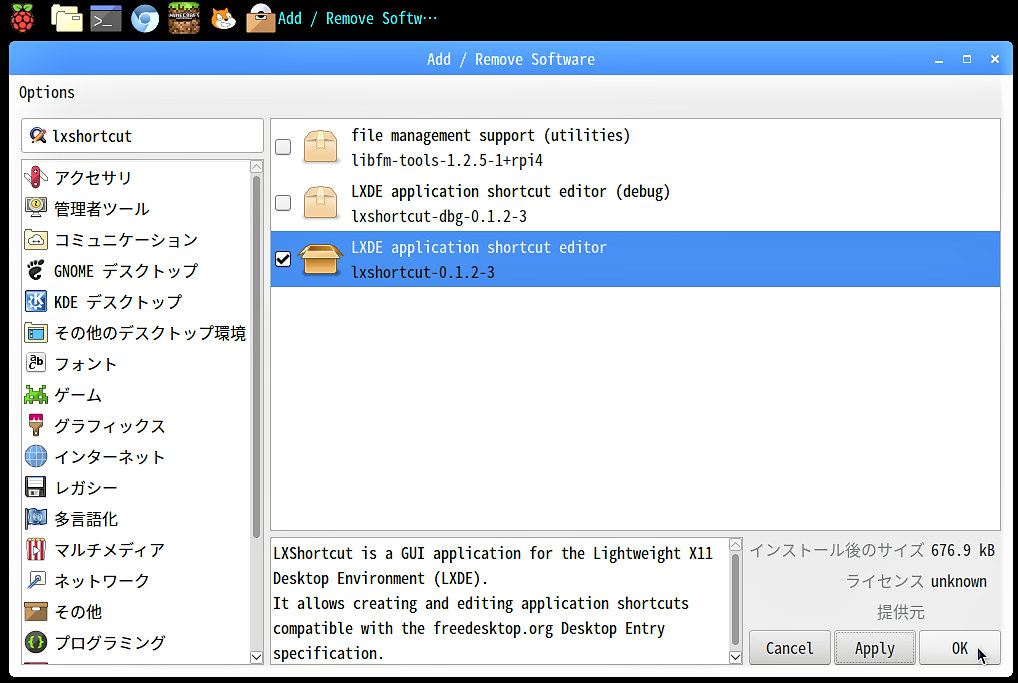Select the レガシー floppy disk icon
This screenshot has width=1018, height=683.
point(36,487)
